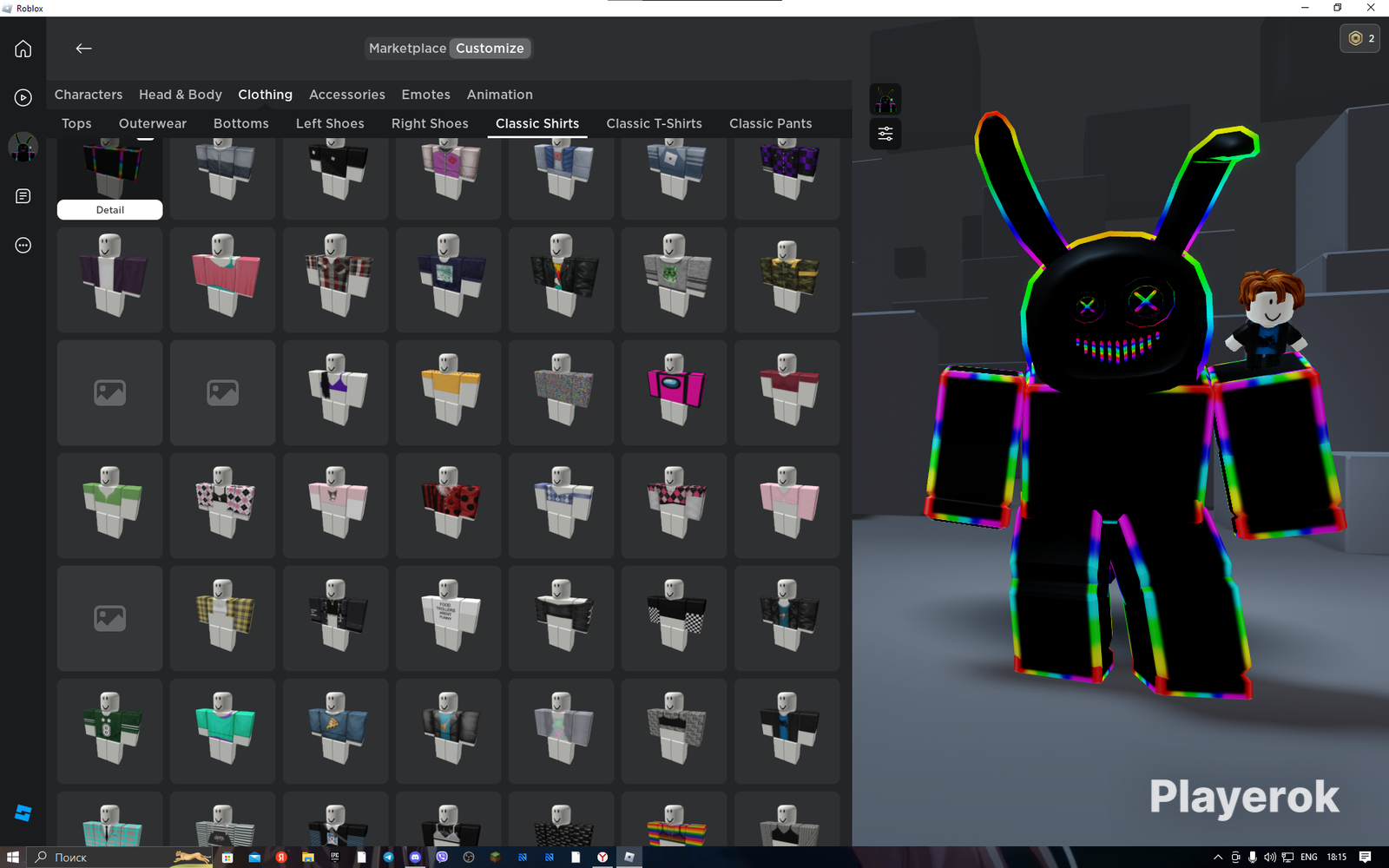Open the Emotes category
The height and width of the screenshot is (868, 1389).
coord(425,95)
